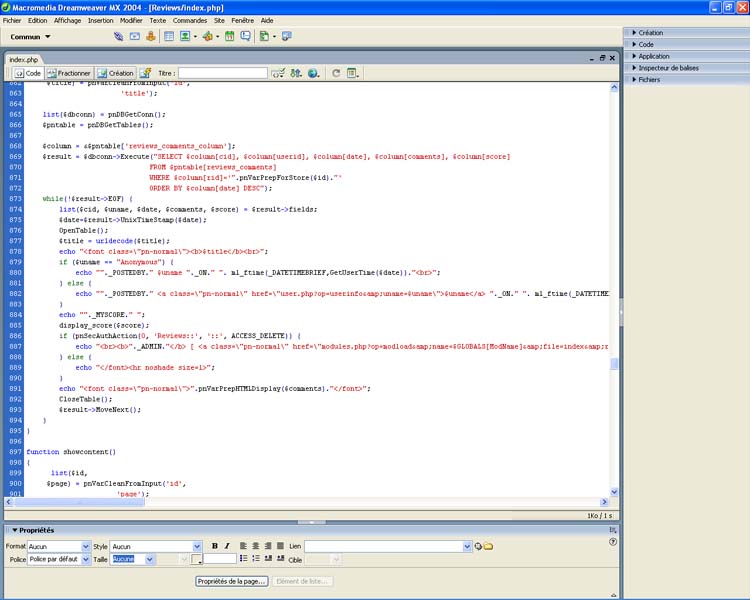
Task: Click the Properties help question icon
Action: (x=613, y=542)
